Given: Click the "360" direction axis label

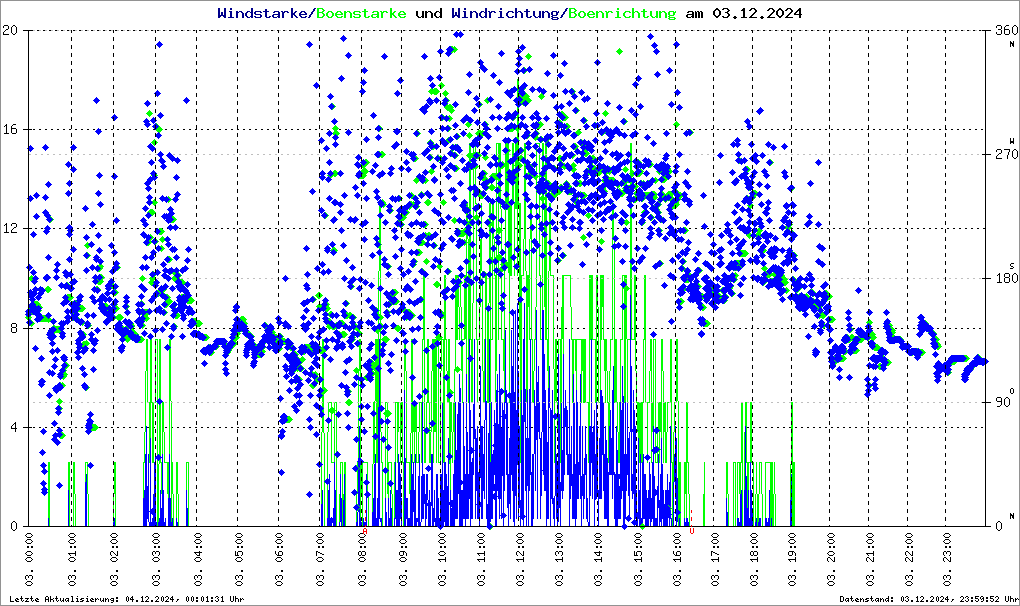Looking at the screenshot, I should (1006, 30).
